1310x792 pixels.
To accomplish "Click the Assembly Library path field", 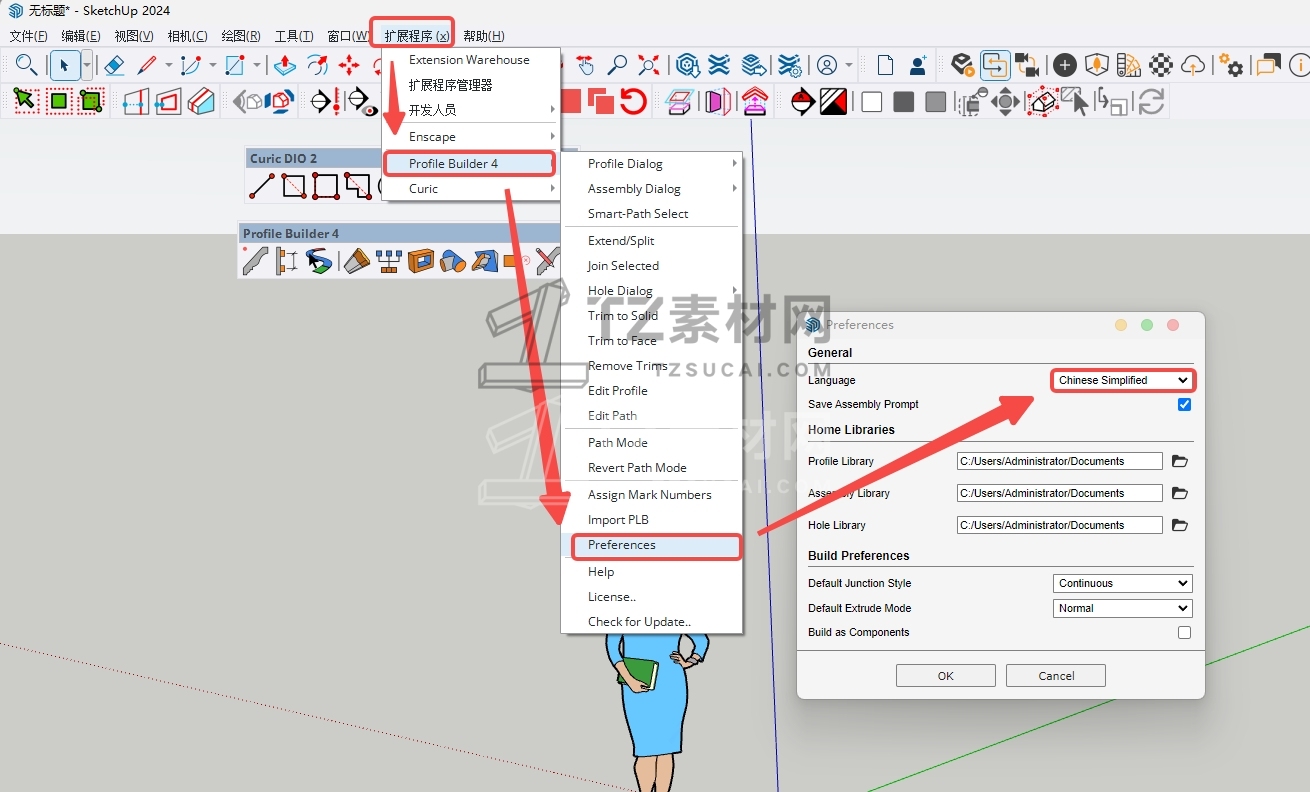I will pyautogui.click(x=1060, y=493).
